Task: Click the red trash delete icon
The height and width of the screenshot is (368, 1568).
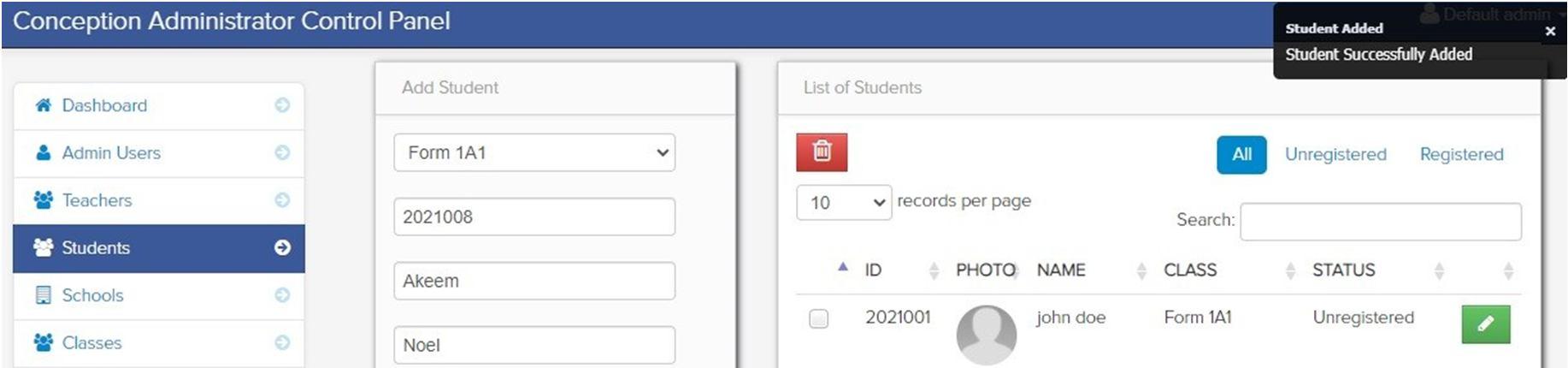Action: click(x=821, y=152)
